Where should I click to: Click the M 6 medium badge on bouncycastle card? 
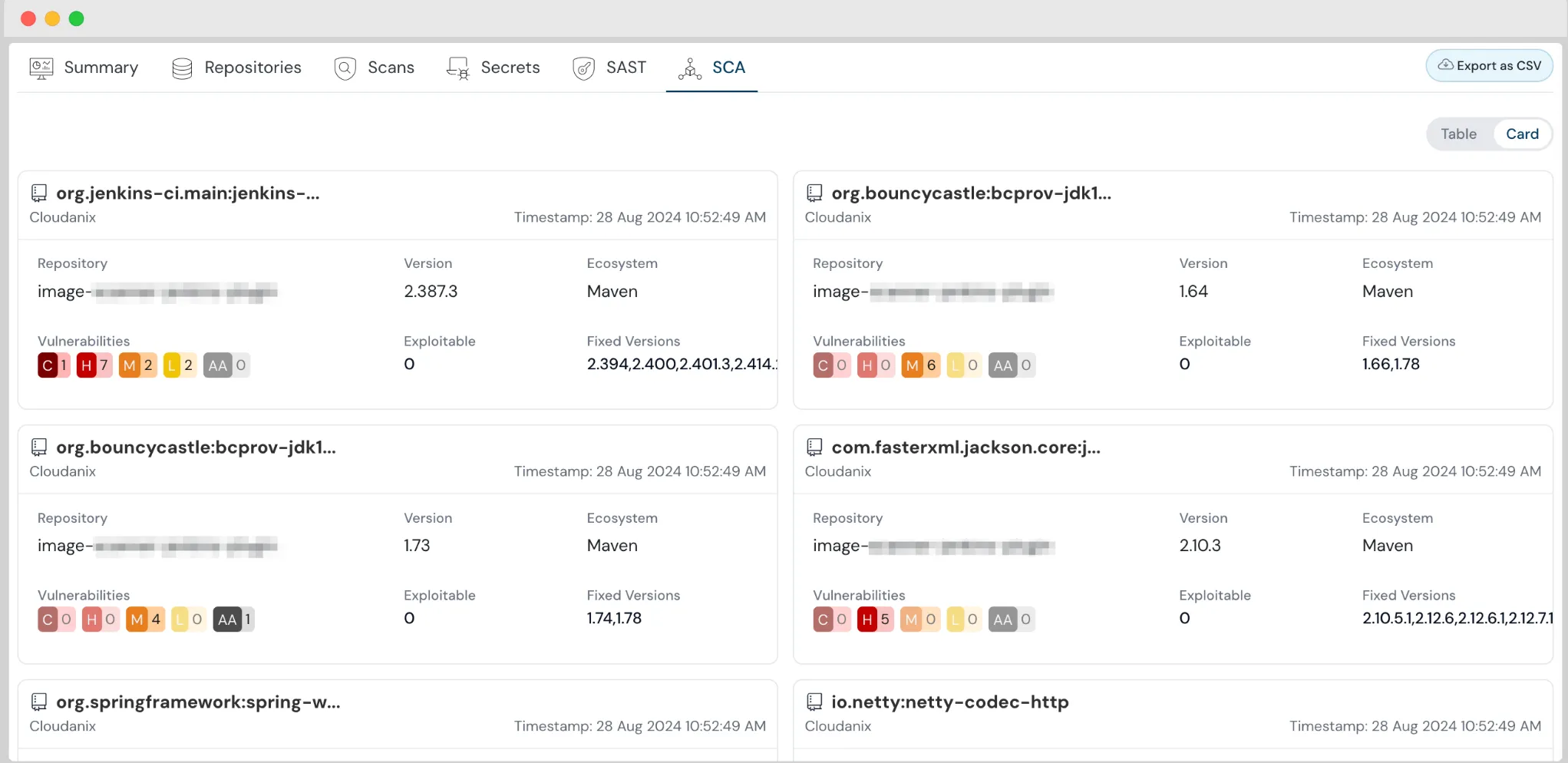pos(920,365)
